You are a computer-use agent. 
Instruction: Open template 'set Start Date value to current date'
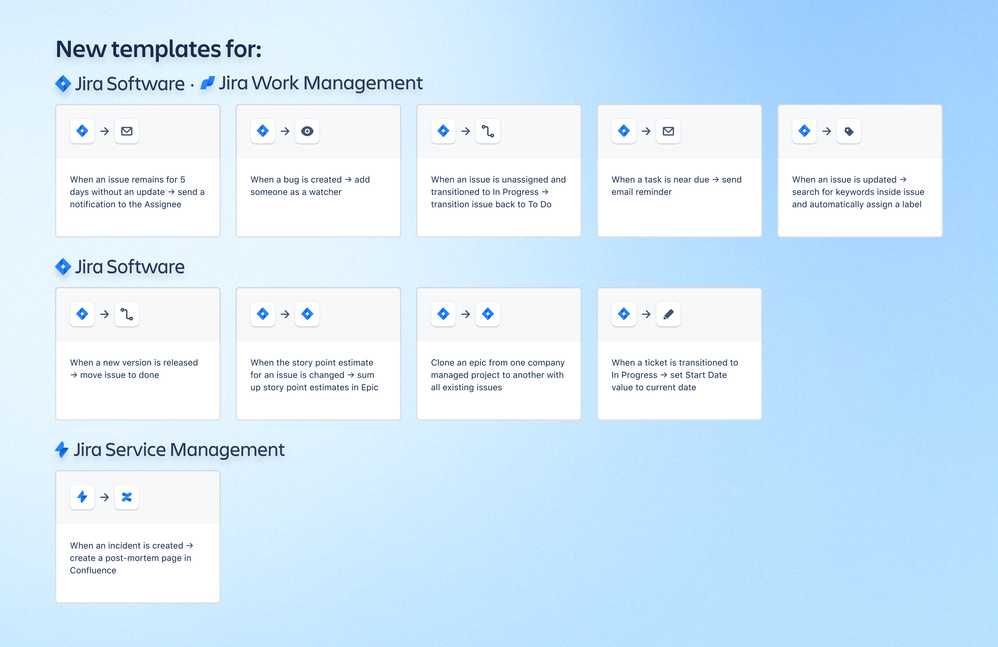(679, 354)
